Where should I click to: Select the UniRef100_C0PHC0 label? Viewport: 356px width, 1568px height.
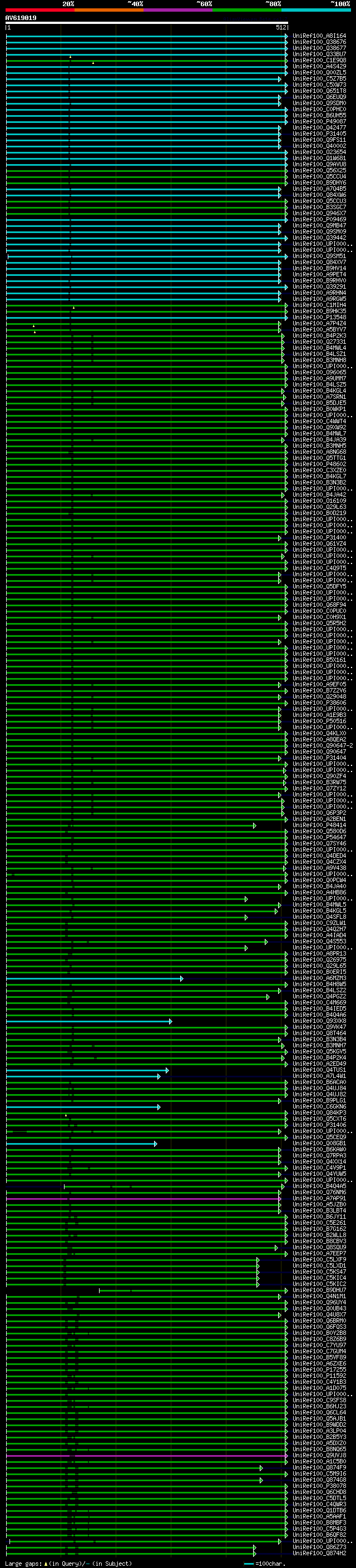point(319,109)
